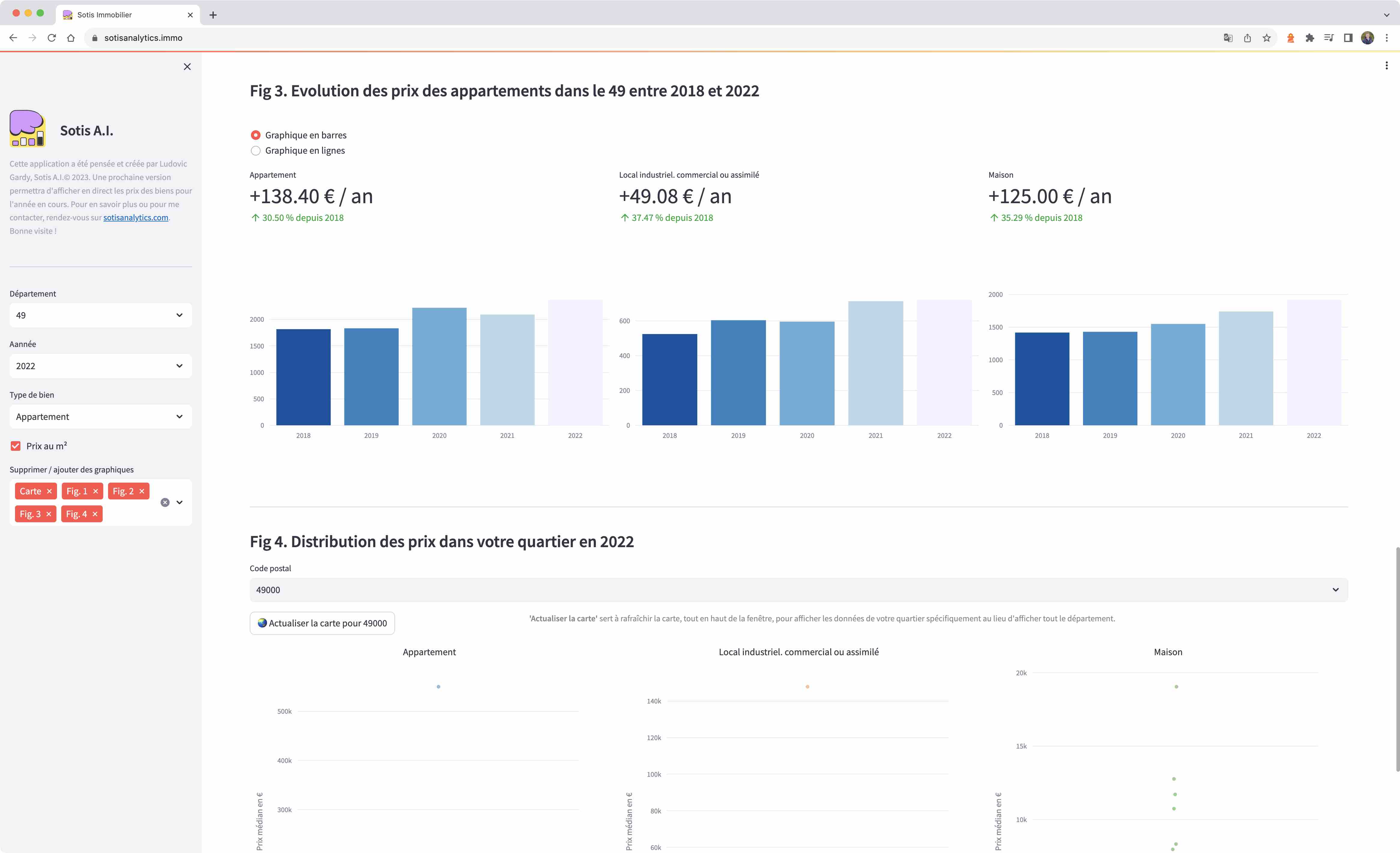Open a new browser tab
The height and width of the screenshot is (853, 1400).
point(213,15)
